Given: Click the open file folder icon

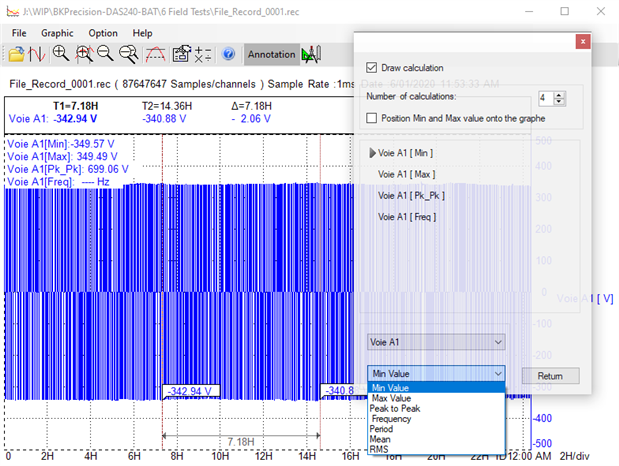Looking at the screenshot, I should 17,54.
